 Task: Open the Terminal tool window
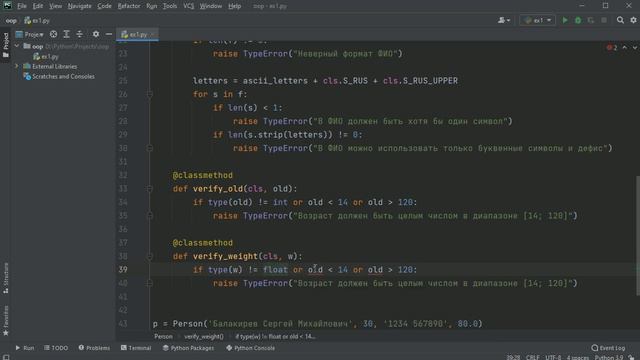click(x=136, y=348)
